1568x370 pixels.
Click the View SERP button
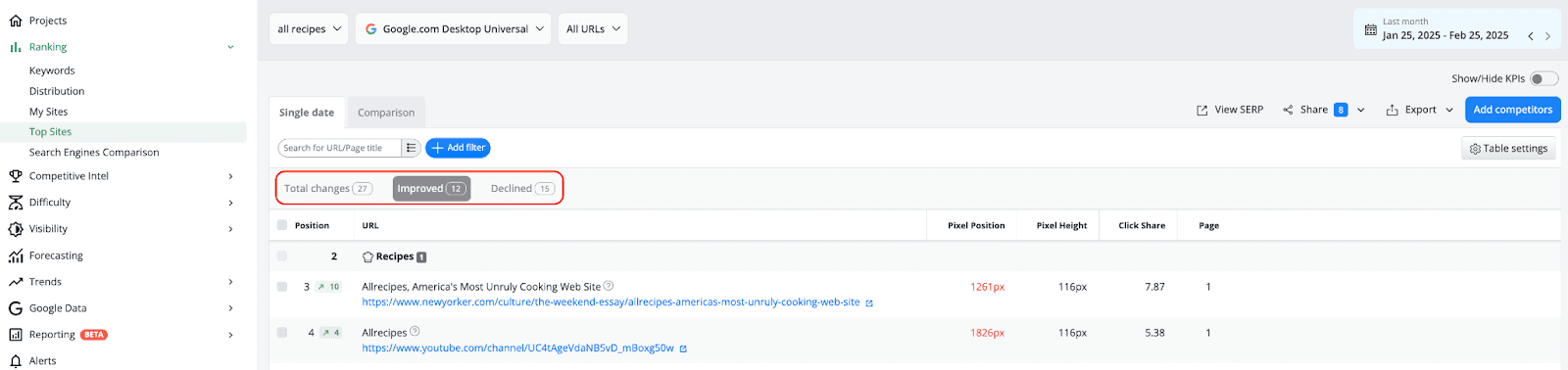[x=1230, y=110]
